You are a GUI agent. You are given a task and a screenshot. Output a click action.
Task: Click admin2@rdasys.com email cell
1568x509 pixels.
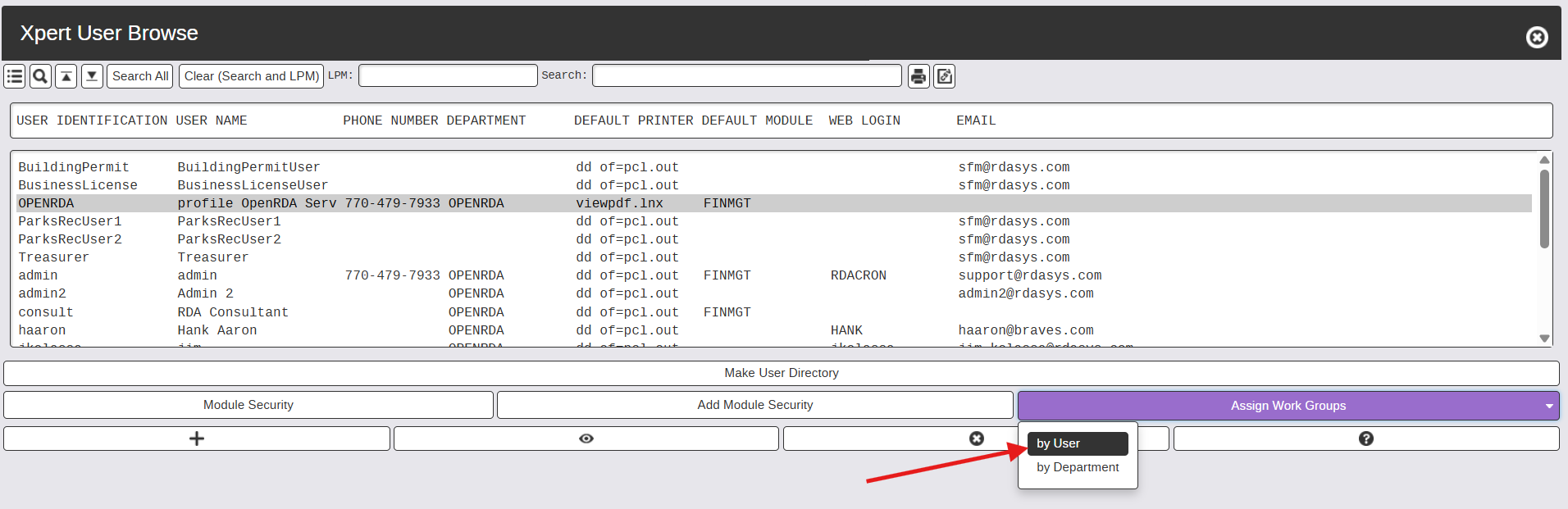coord(1026,293)
